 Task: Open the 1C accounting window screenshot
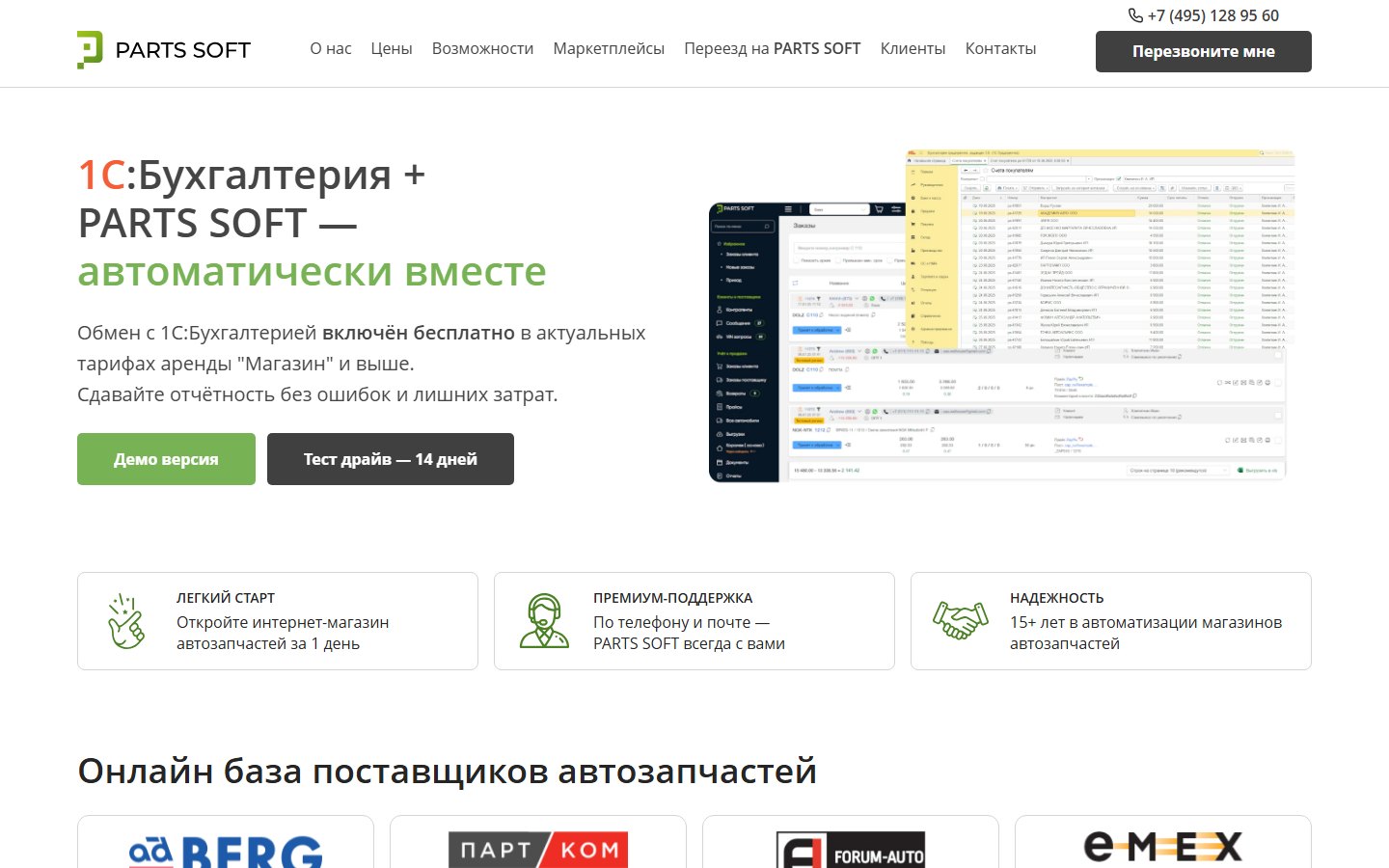pyautogui.click(x=1100, y=251)
